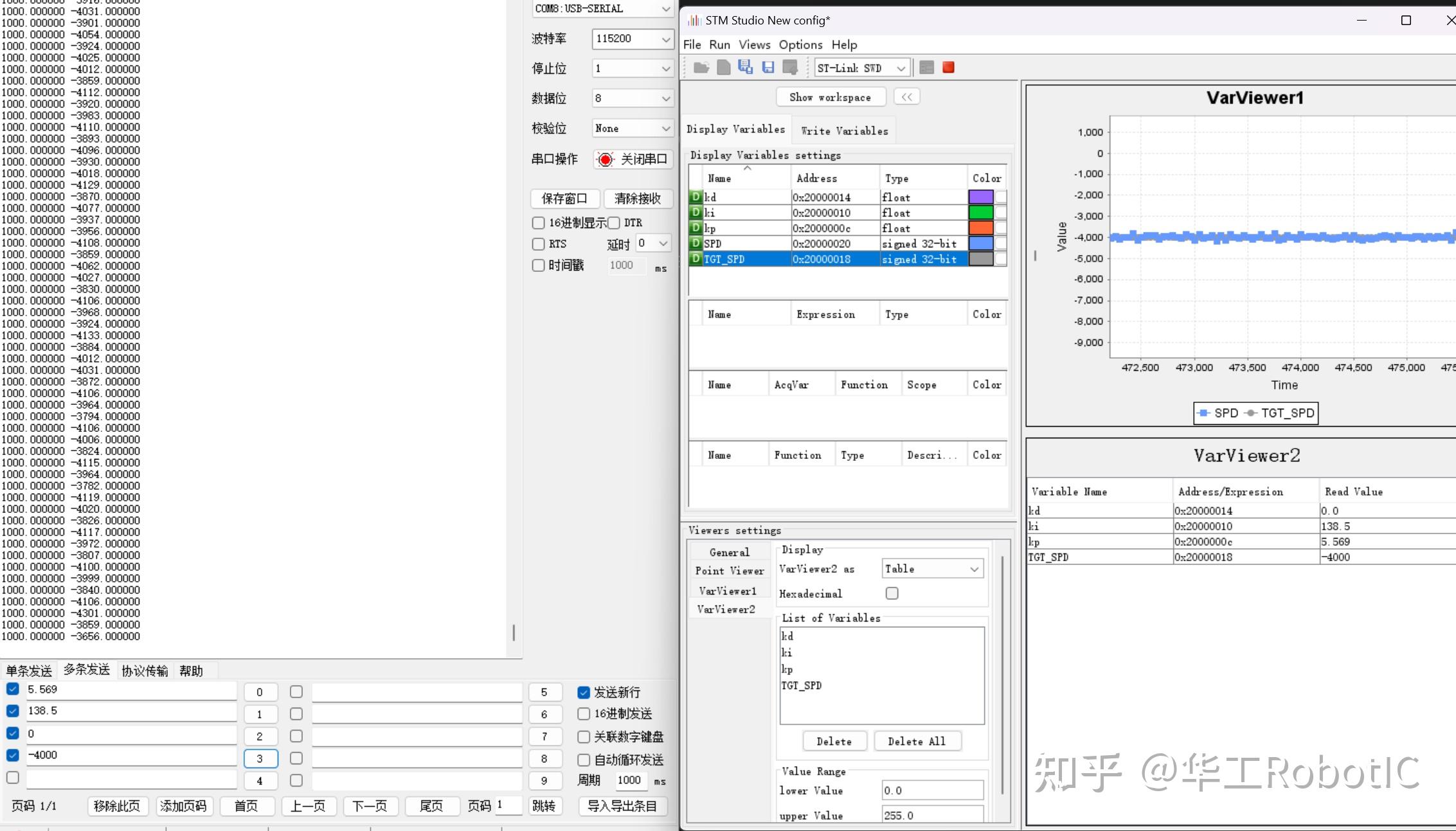Click the Show workspace button
This screenshot has height=831, width=1456.
(831, 96)
